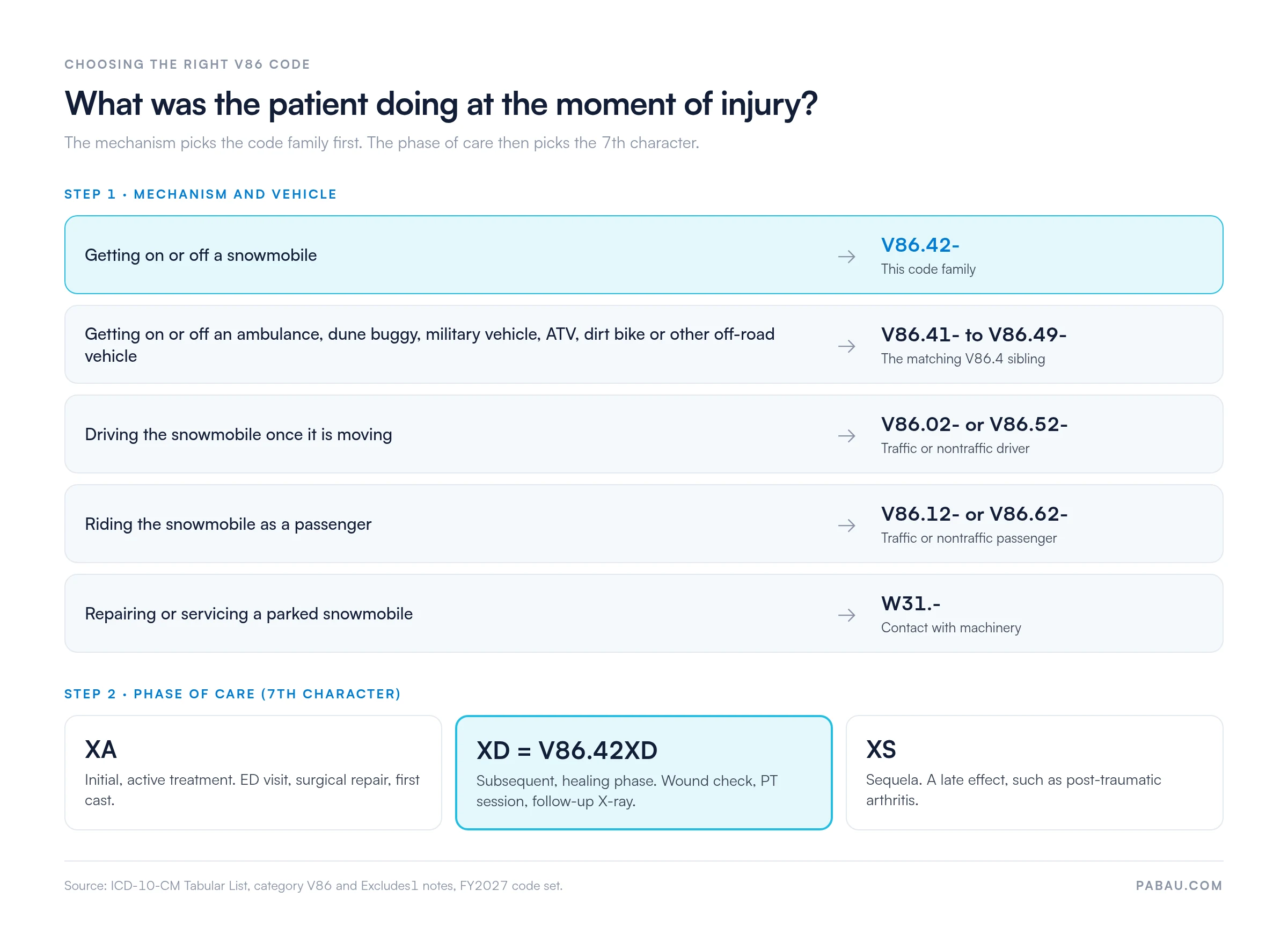This screenshot has height=934, width=1288.
Task: Select 'Getting on or off a snowmobile' row
Action: coord(643,254)
